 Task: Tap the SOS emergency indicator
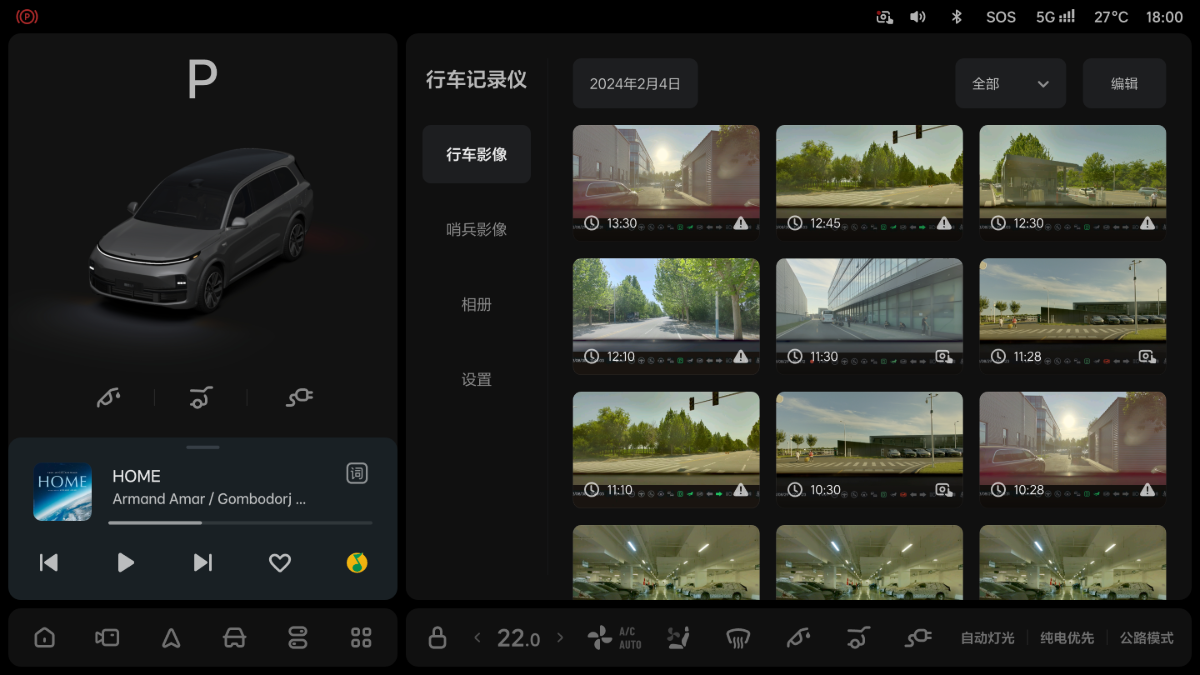1001,17
